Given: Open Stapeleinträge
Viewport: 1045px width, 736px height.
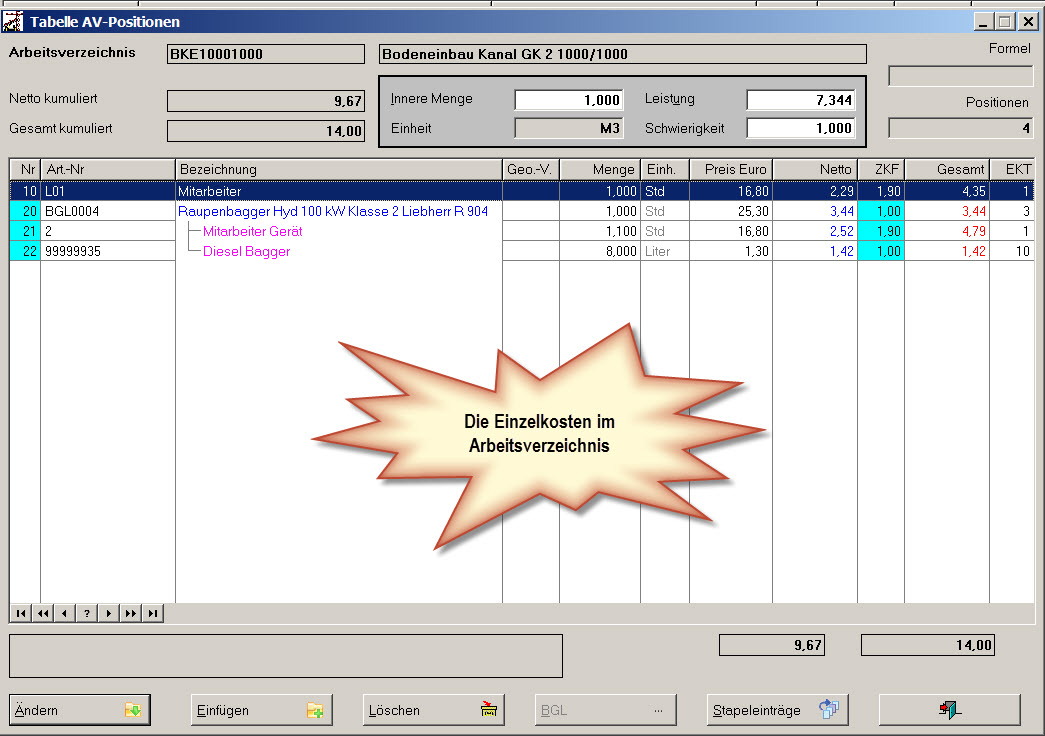Looking at the screenshot, I should click(777, 710).
